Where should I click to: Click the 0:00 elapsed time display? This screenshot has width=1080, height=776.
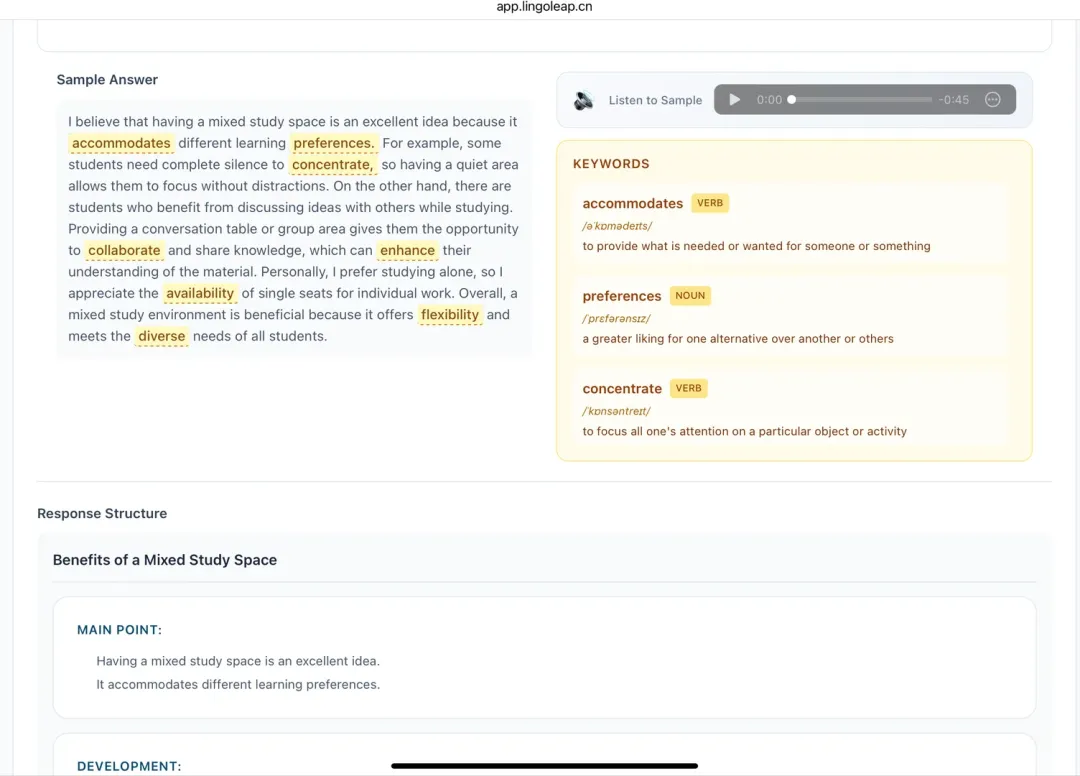pos(769,100)
